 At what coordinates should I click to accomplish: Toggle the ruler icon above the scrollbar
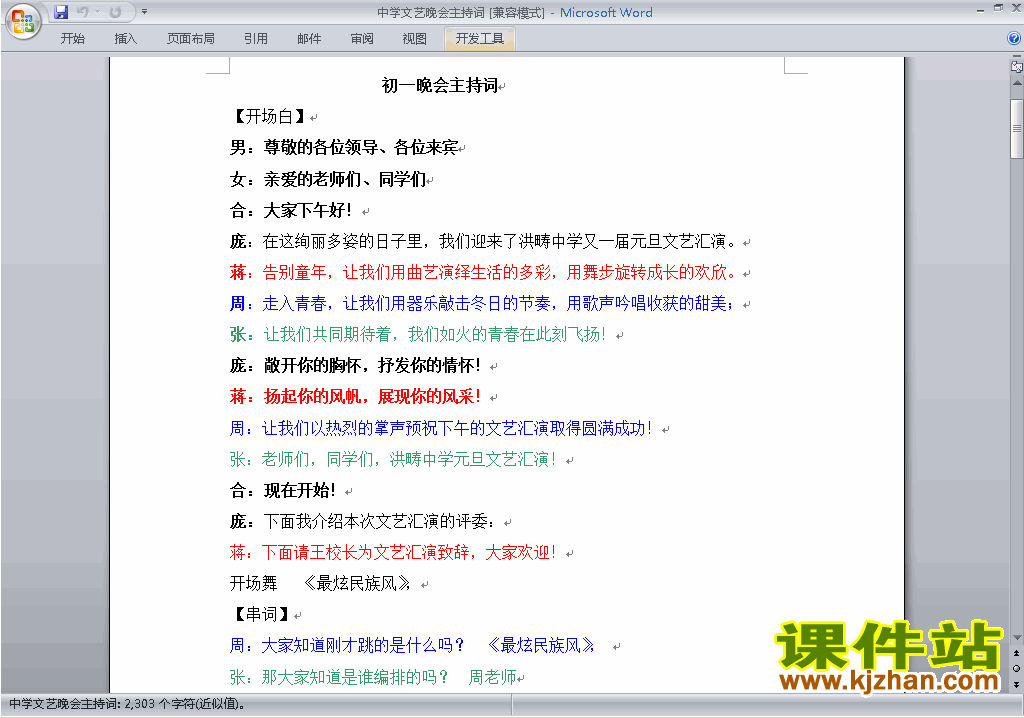(x=1016, y=66)
